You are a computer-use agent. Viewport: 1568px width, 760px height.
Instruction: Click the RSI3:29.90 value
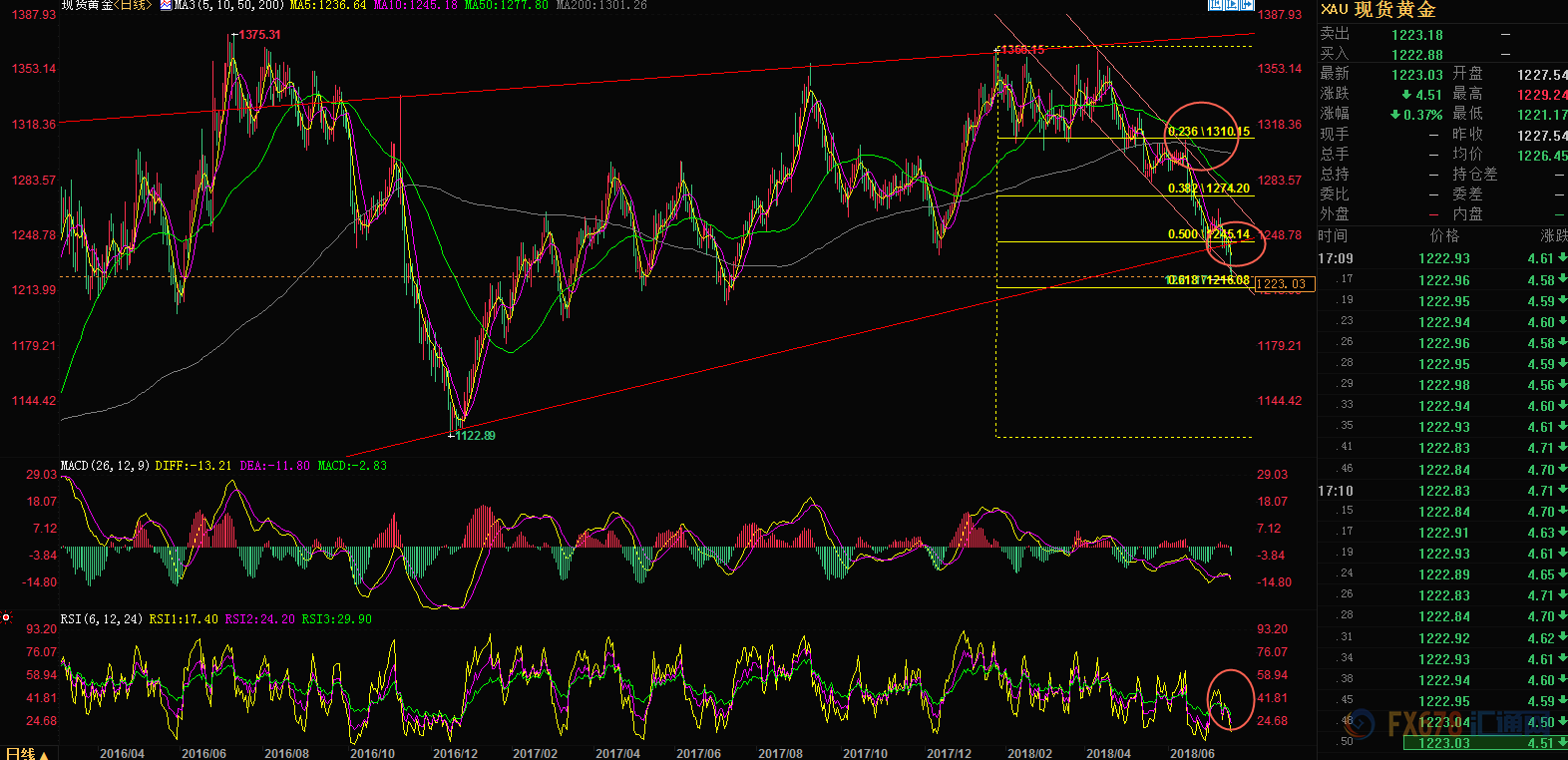(337, 619)
